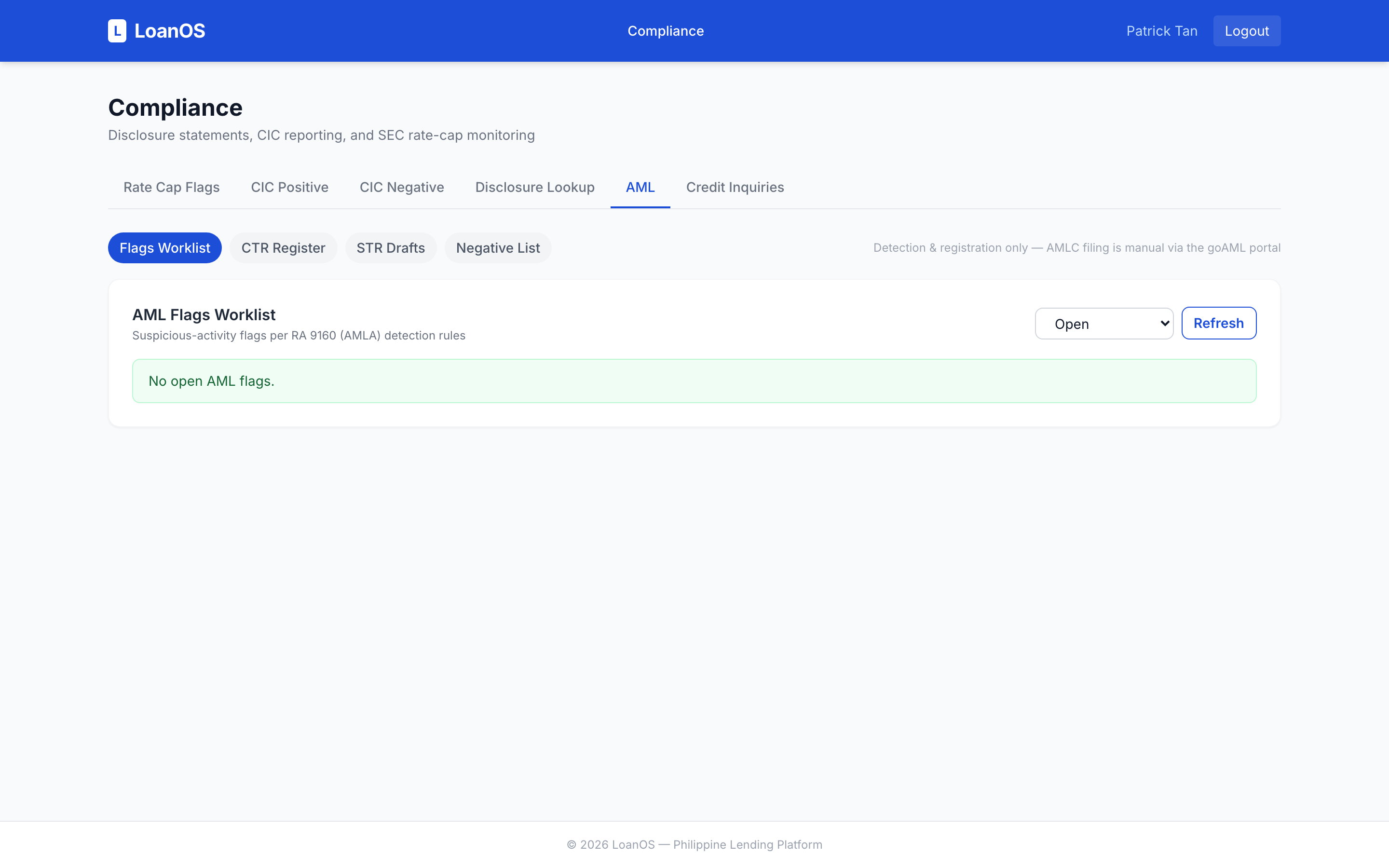This screenshot has width=1389, height=868.
Task: Click the Compliance page heading
Action: click(176, 108)
